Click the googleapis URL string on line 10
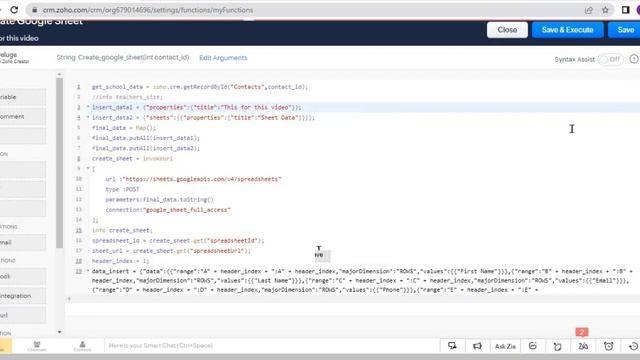640x360 pixels. (202, 179)
